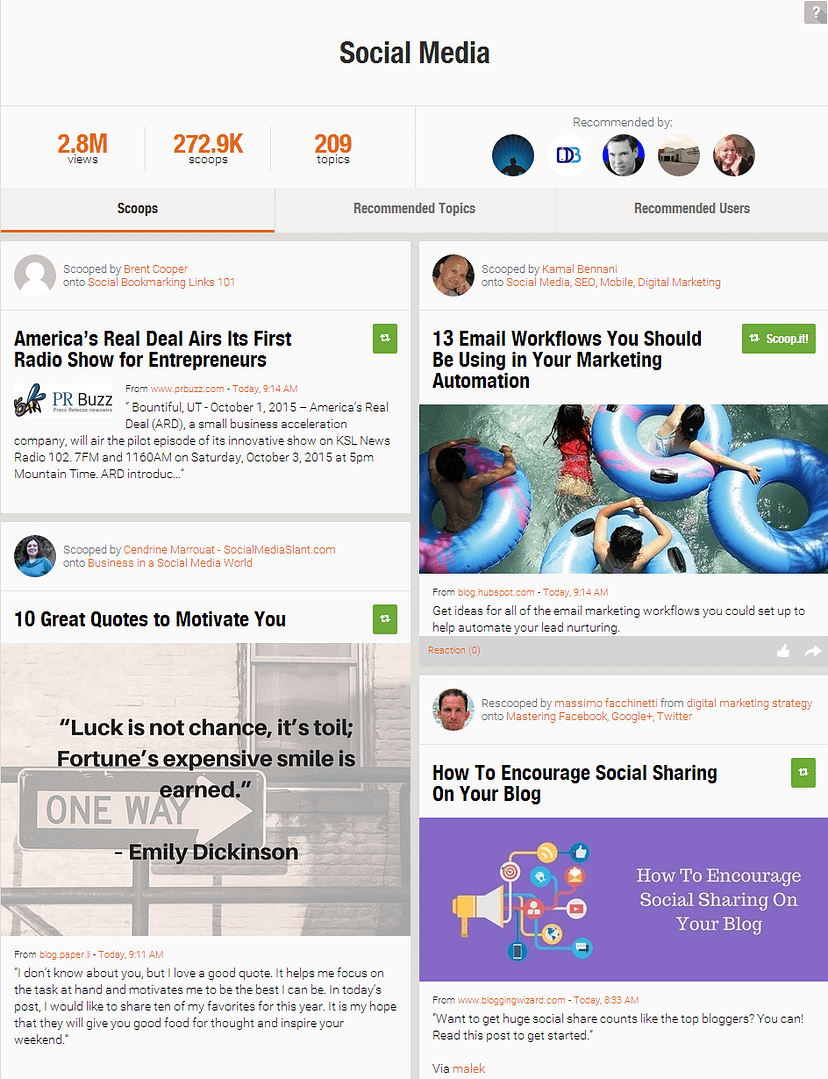Switch to Recommended Topics tab
This screenshot has width=828, height=1079.
point(414,209)
